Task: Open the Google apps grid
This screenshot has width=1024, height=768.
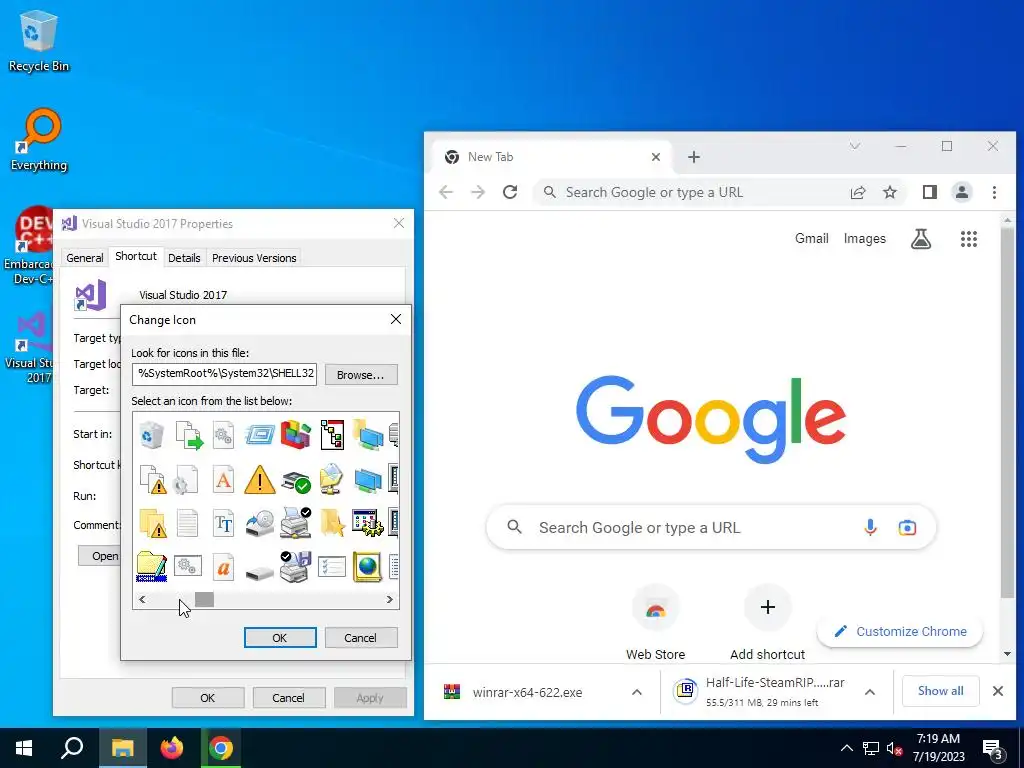Action: click(969, 239)
